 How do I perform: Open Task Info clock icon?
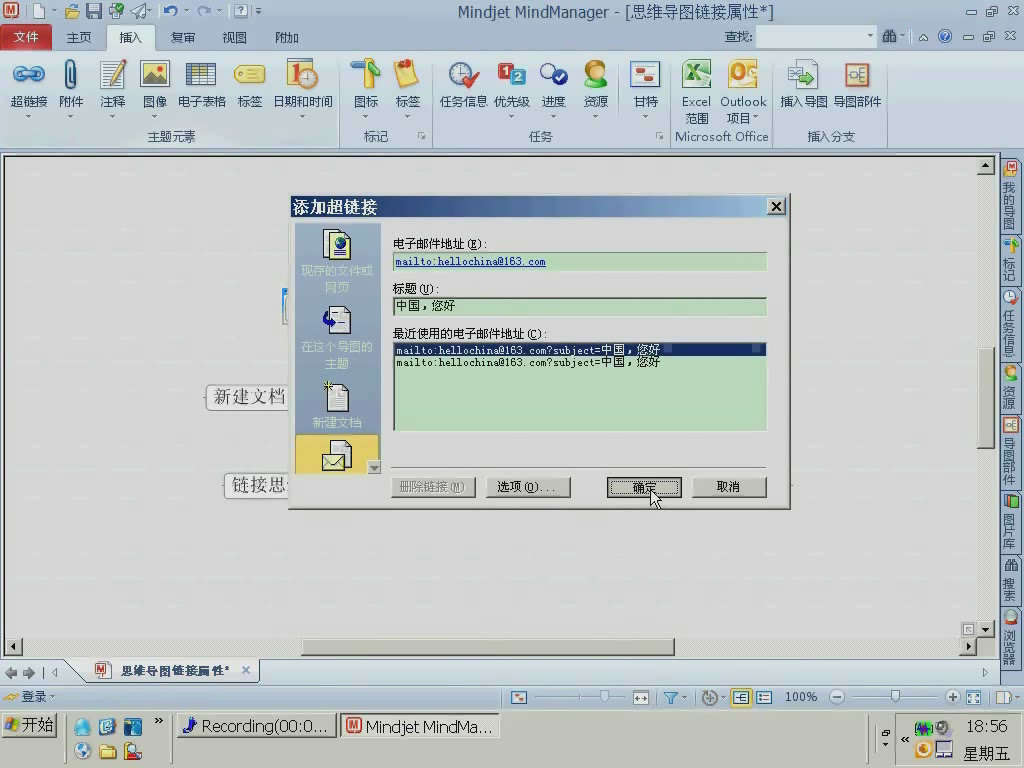click(463, 74)
